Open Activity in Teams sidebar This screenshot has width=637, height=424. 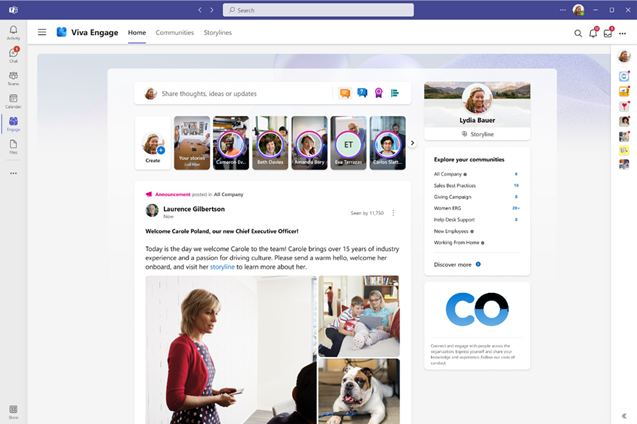click(x=13, y=32)
